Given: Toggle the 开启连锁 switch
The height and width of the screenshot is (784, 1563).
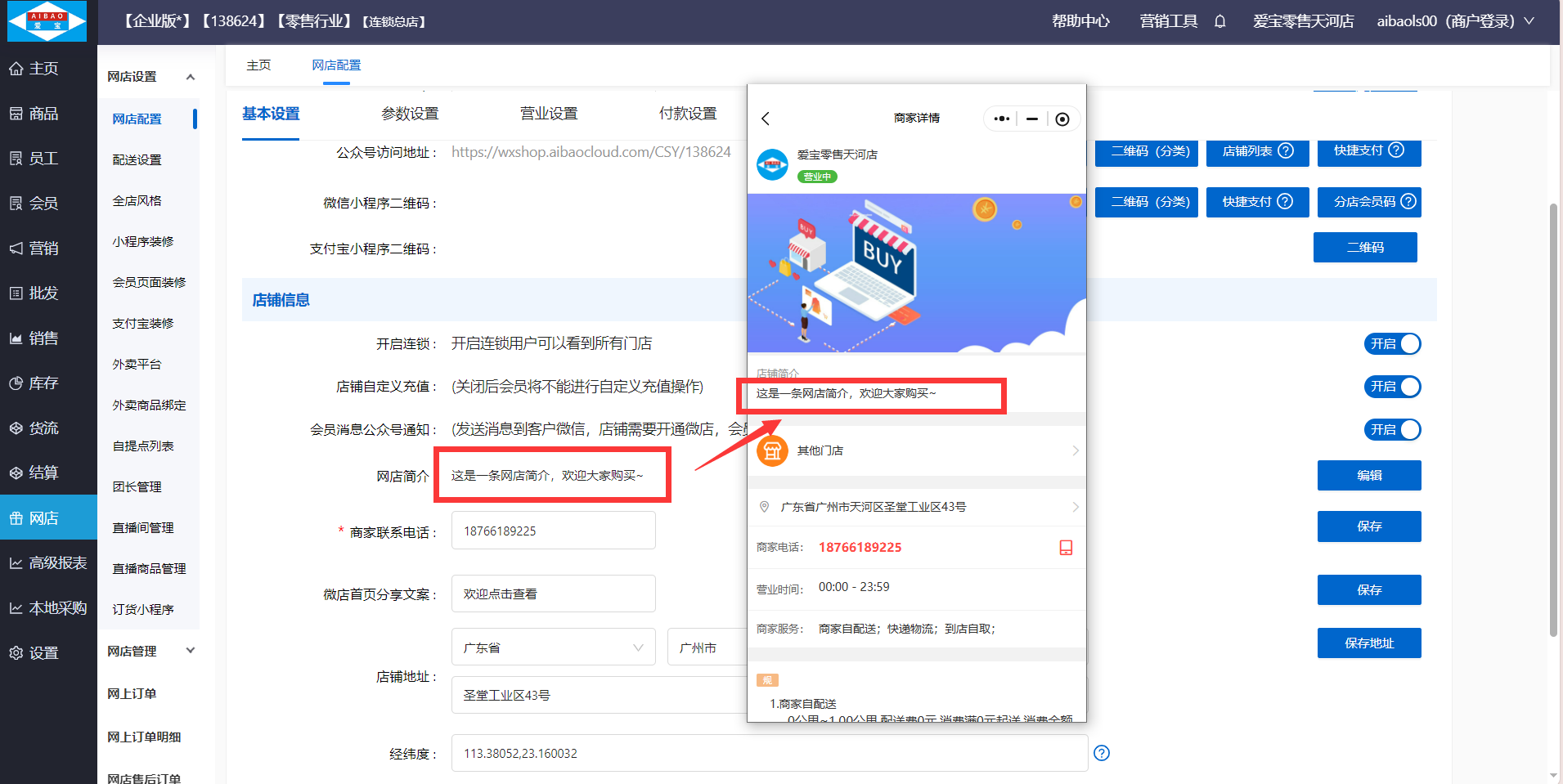Looking at the screenshot, I should [x=1392, y=344].
